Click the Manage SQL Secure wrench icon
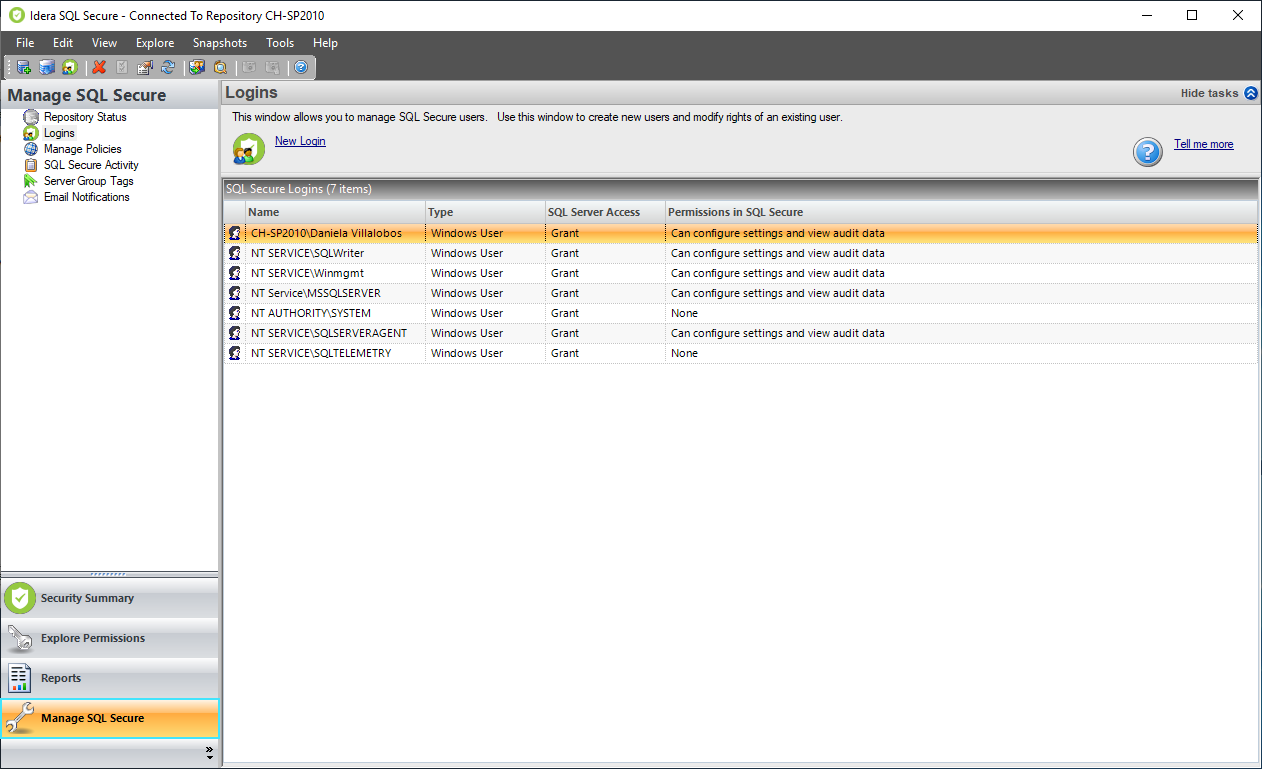The width and height of the screenshot is (1262, 769). [20, 718]
